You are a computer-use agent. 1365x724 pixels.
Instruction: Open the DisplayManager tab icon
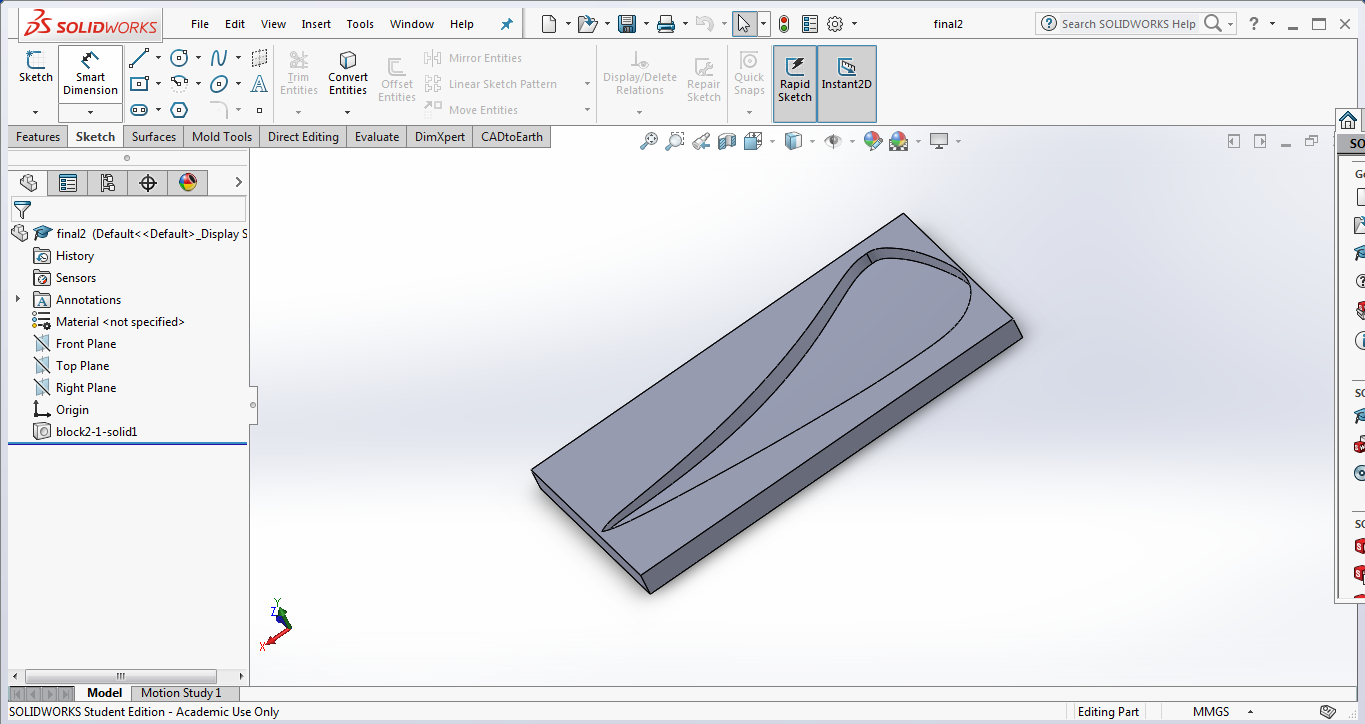tap(188, 182)
